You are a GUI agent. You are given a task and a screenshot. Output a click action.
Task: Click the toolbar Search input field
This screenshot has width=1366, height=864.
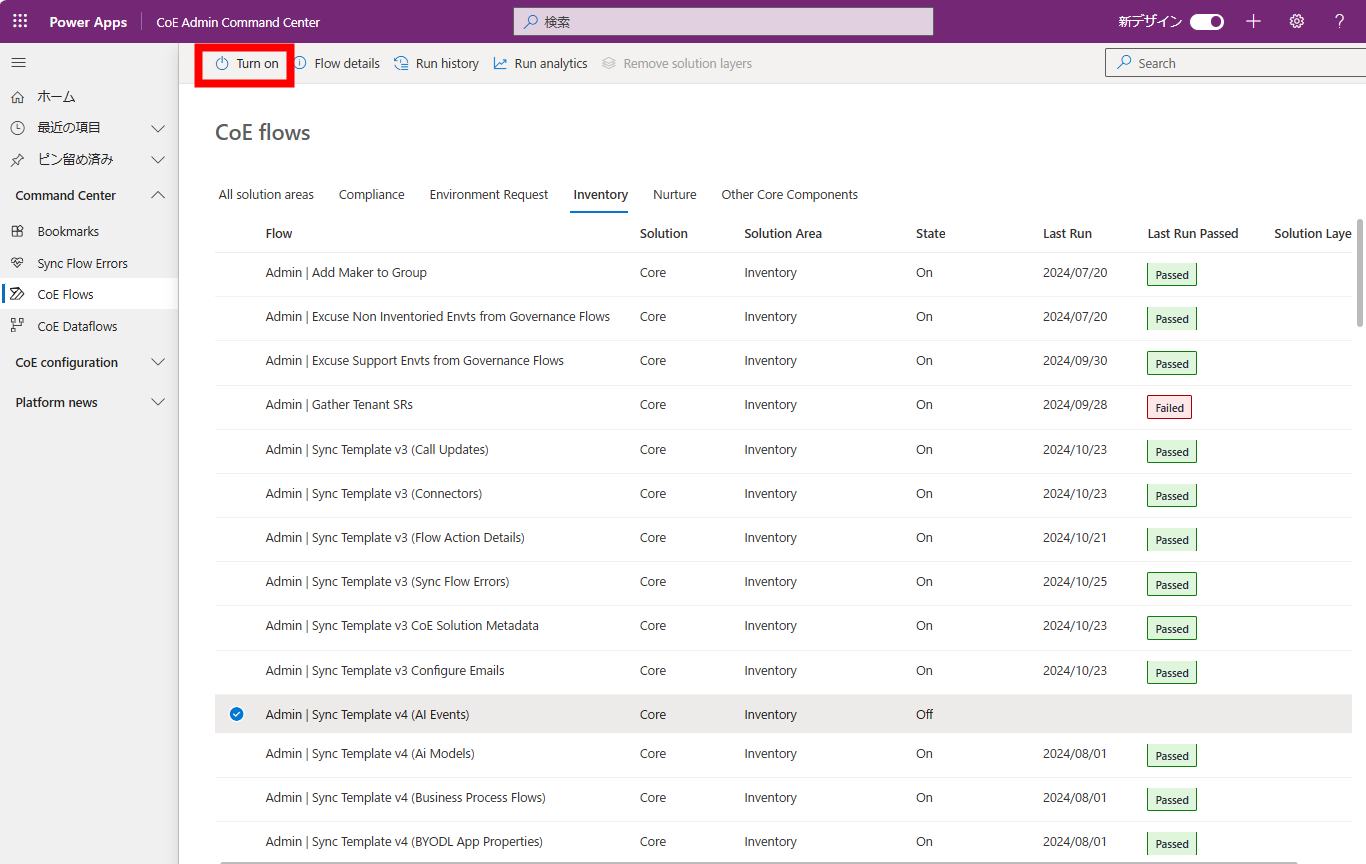(1235, 63)
